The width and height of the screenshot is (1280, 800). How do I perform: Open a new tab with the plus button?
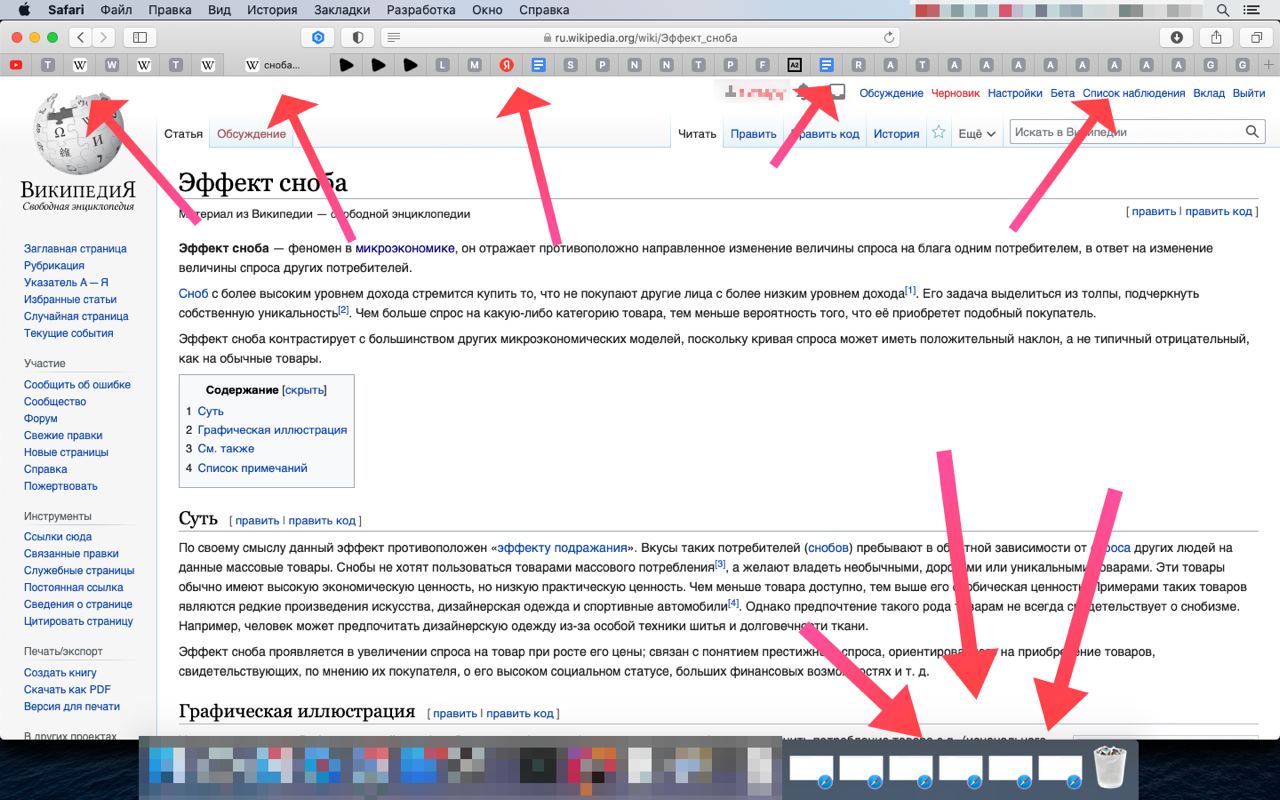[x=1269, y=65]
